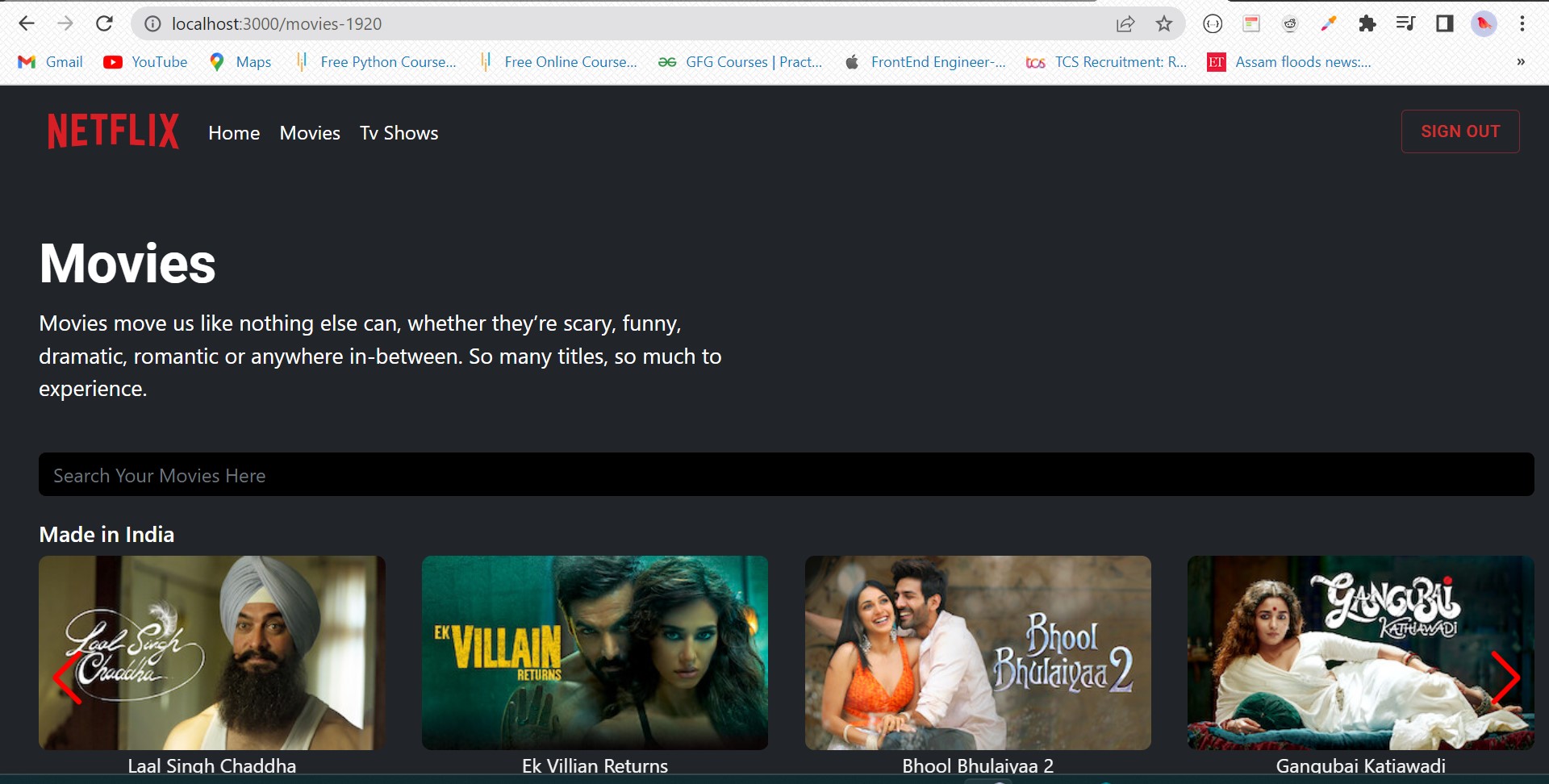This screenshot has height=784, width=1549.
Task: Switch to Tv Shows
Action: coord(399,133)
